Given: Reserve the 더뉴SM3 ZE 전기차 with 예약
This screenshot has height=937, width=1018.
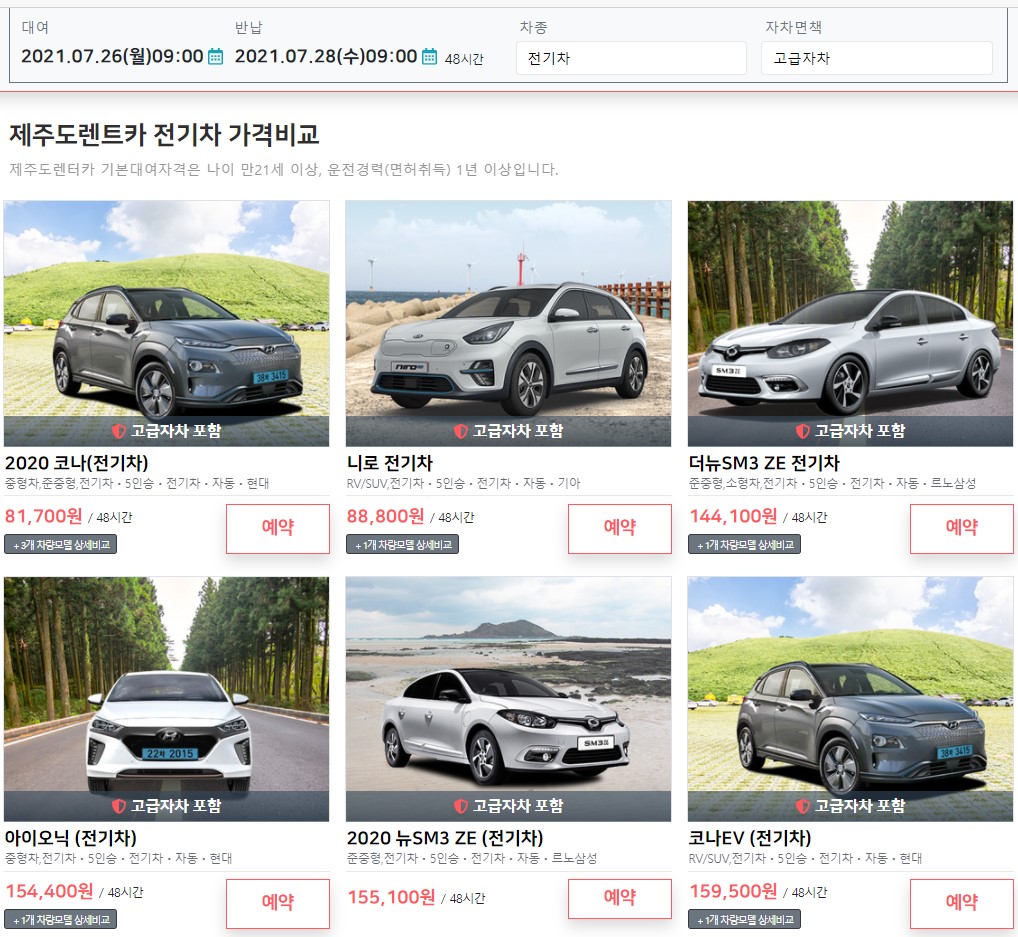Looking at the screenshot, I should pyautogui.click(x=962, y=529).
